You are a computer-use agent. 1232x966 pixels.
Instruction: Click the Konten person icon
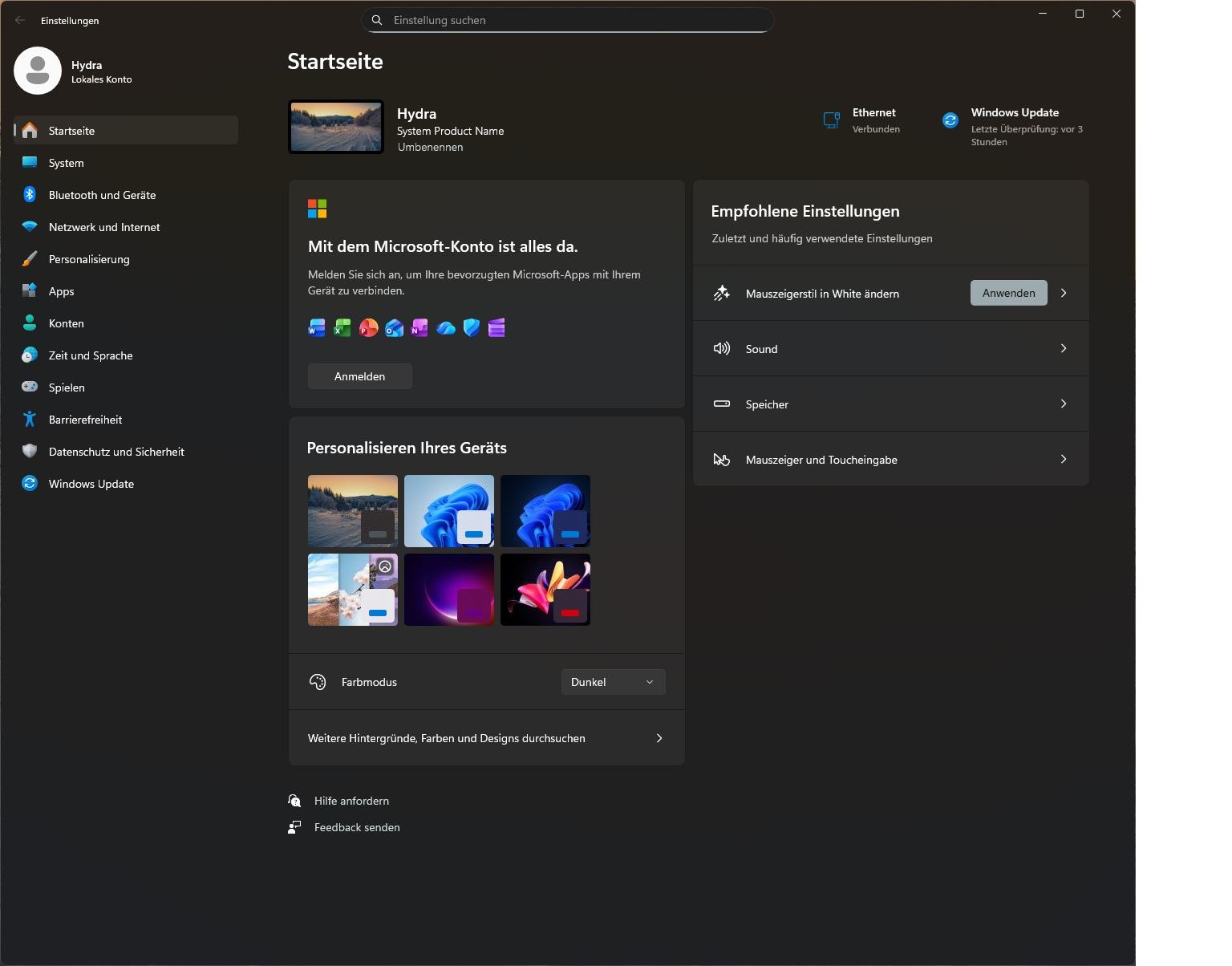30,323
